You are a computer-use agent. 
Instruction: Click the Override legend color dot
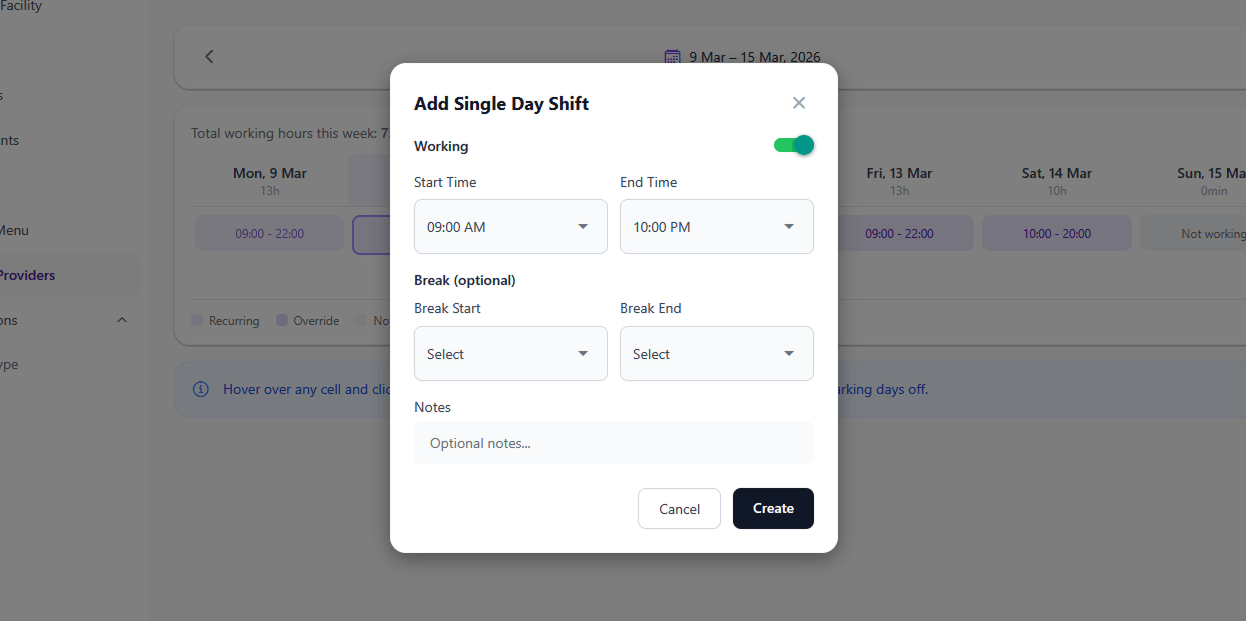pos(282,321)
